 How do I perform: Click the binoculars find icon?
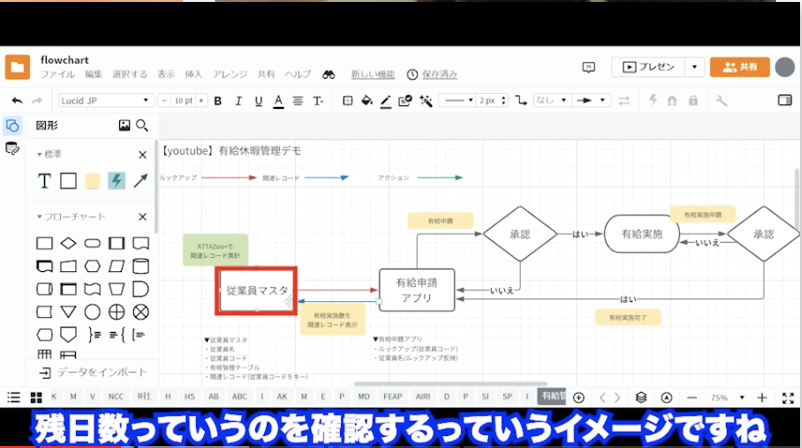point(329,75)
